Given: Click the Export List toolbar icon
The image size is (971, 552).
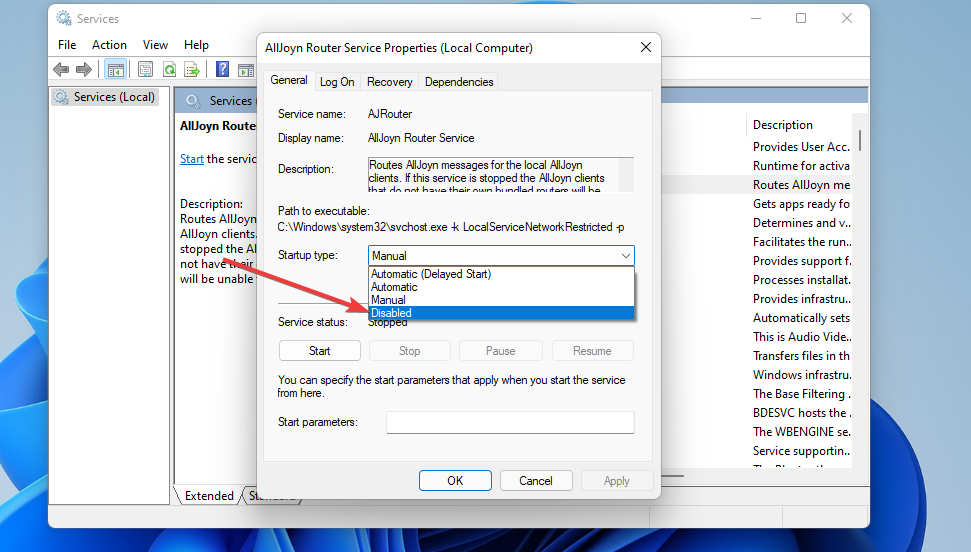Looking at the screenshot, I should click(x=192, y=69).
